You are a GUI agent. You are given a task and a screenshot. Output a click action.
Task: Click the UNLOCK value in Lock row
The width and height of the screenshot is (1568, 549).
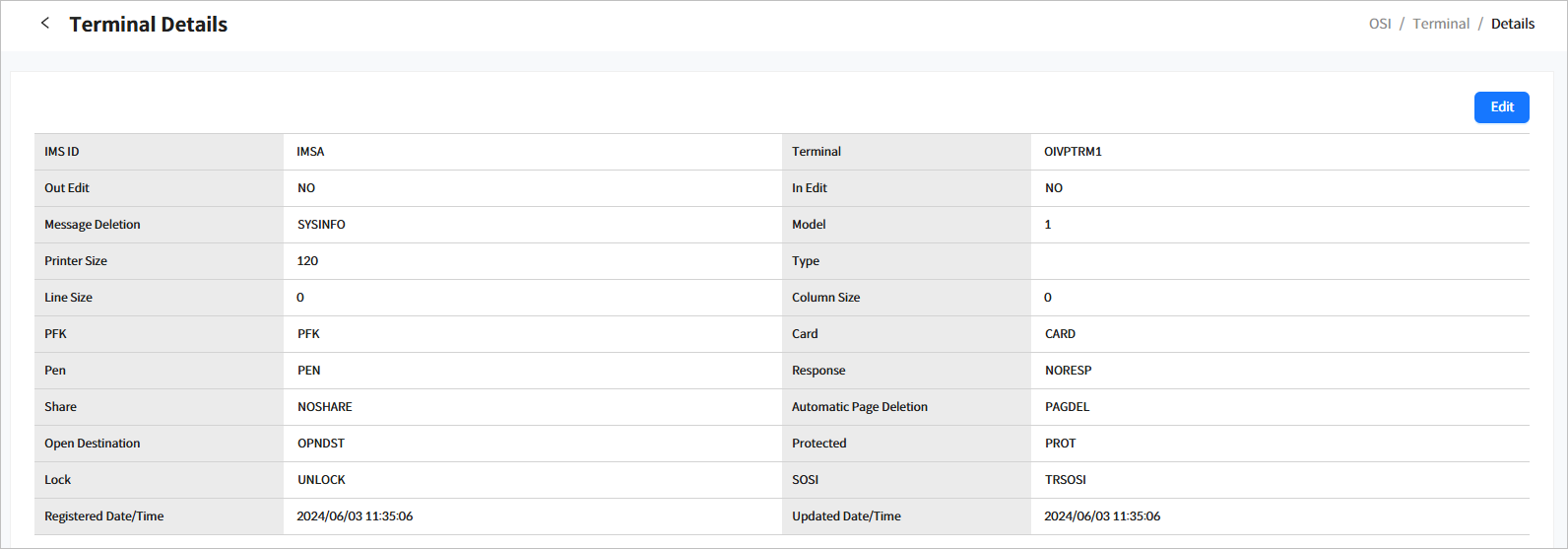pyautogui.click(x=321, y=480)
